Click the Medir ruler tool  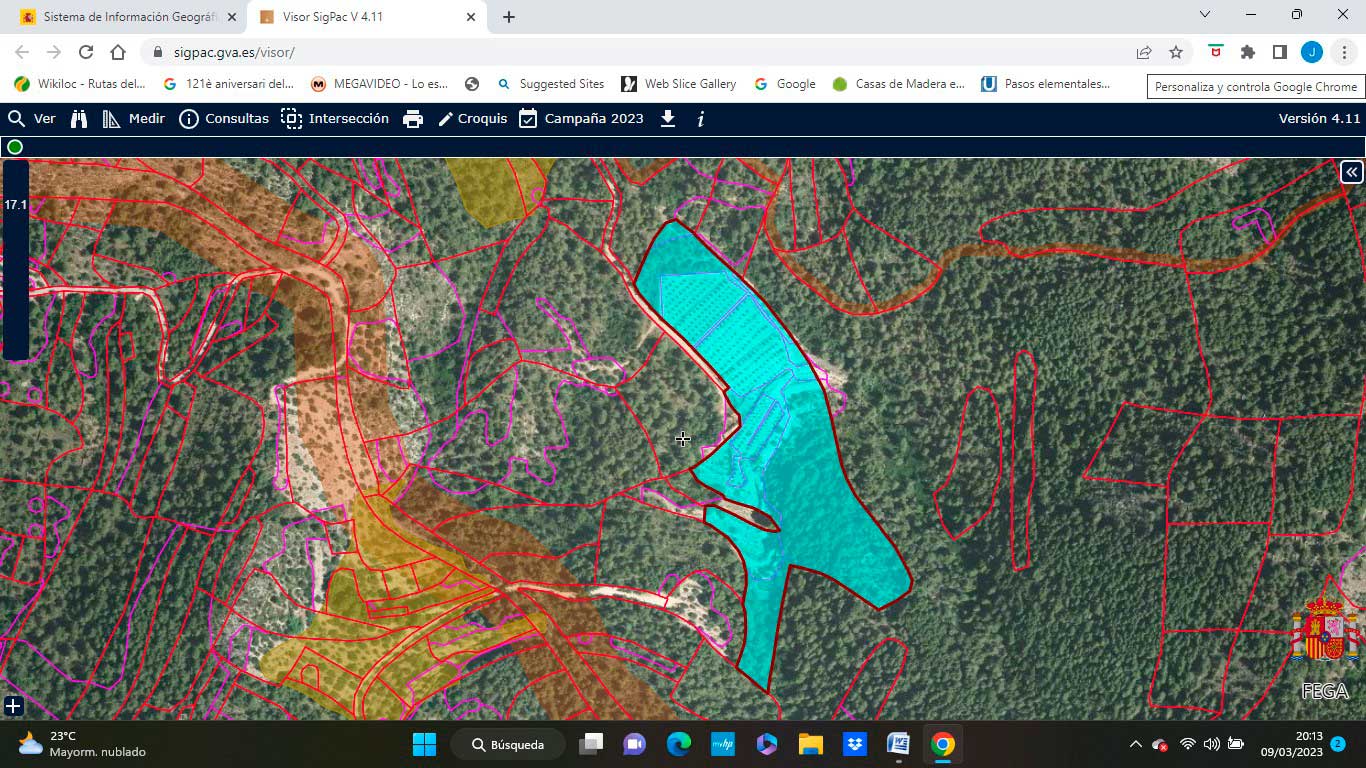tap(134, 119)
